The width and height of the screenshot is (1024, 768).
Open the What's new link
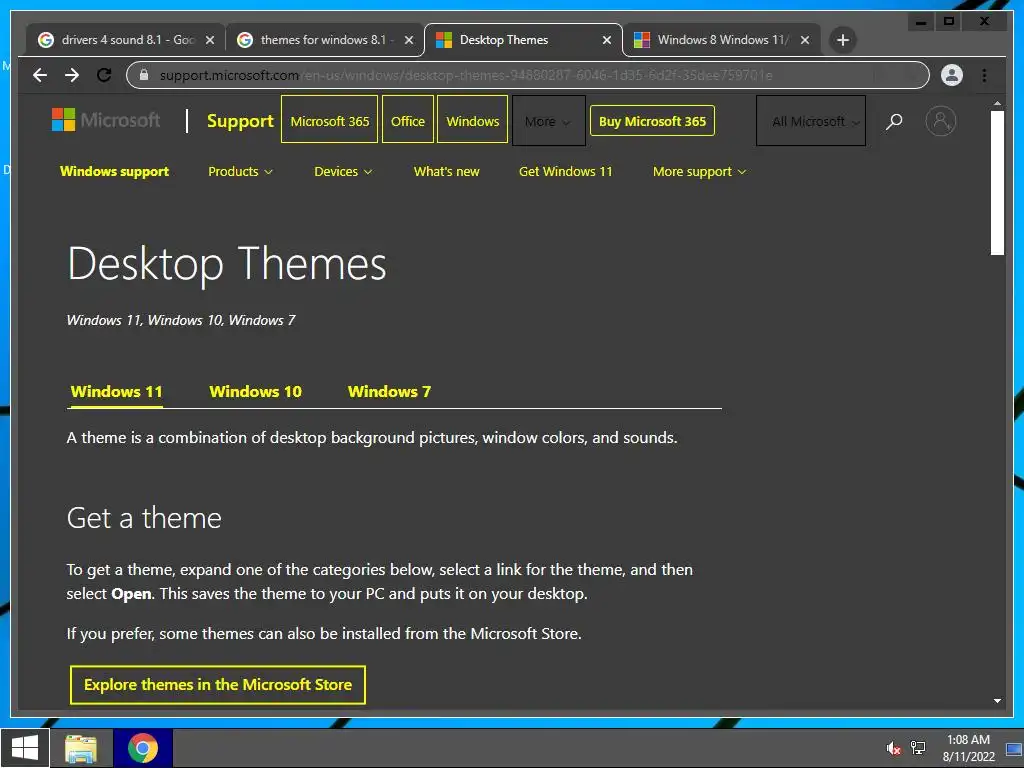447,172
